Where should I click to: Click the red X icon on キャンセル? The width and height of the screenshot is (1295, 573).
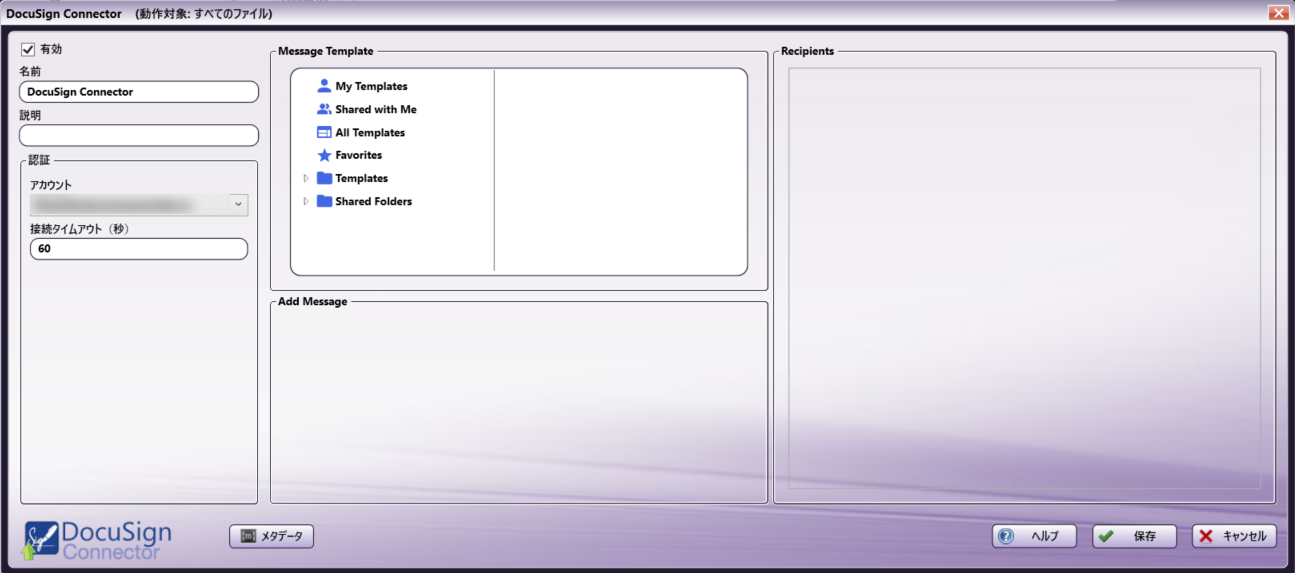coord(1206,536)
